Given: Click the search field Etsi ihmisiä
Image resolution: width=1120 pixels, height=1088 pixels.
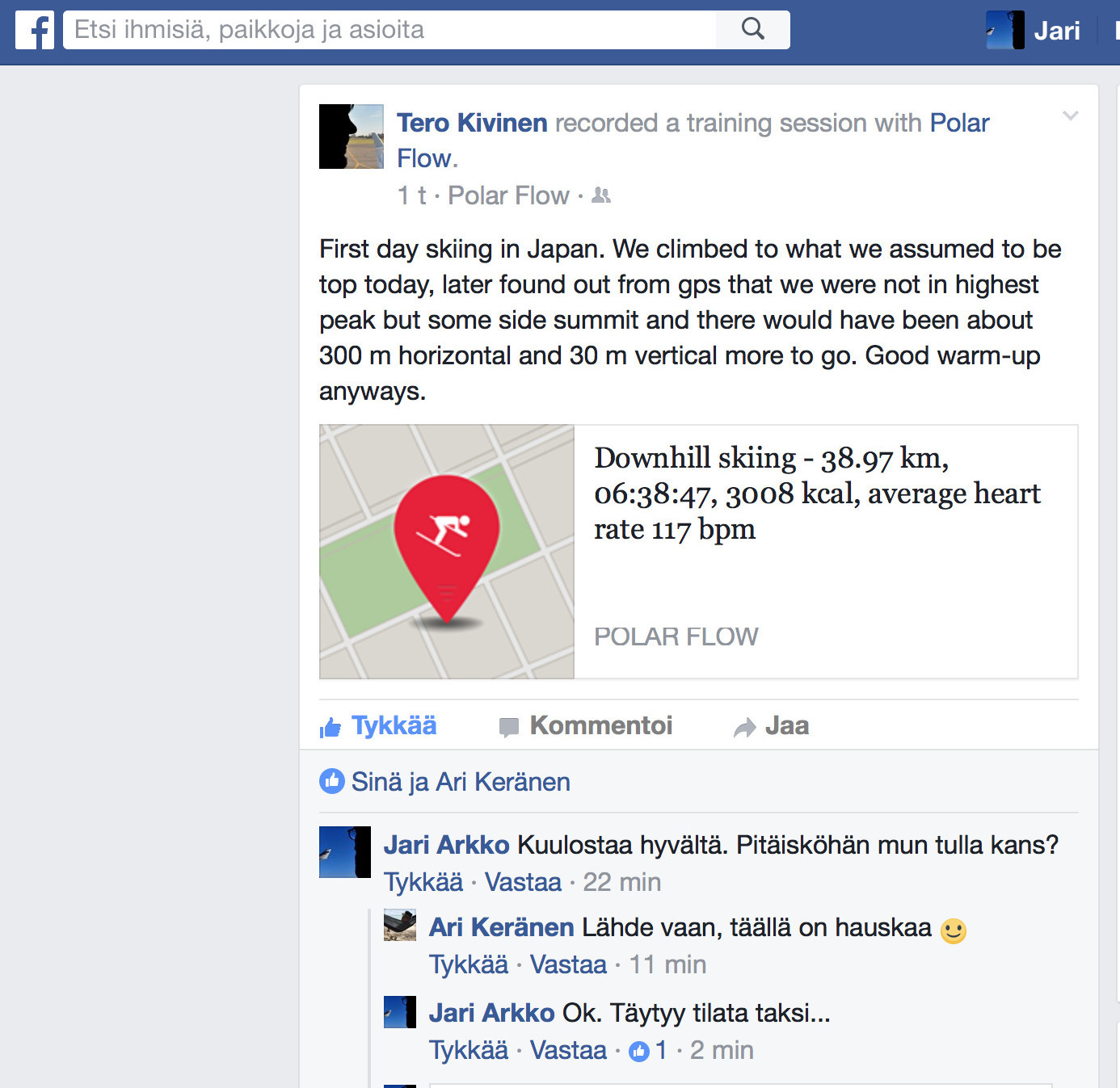Looking at the screenshot, I should [389, 30].
